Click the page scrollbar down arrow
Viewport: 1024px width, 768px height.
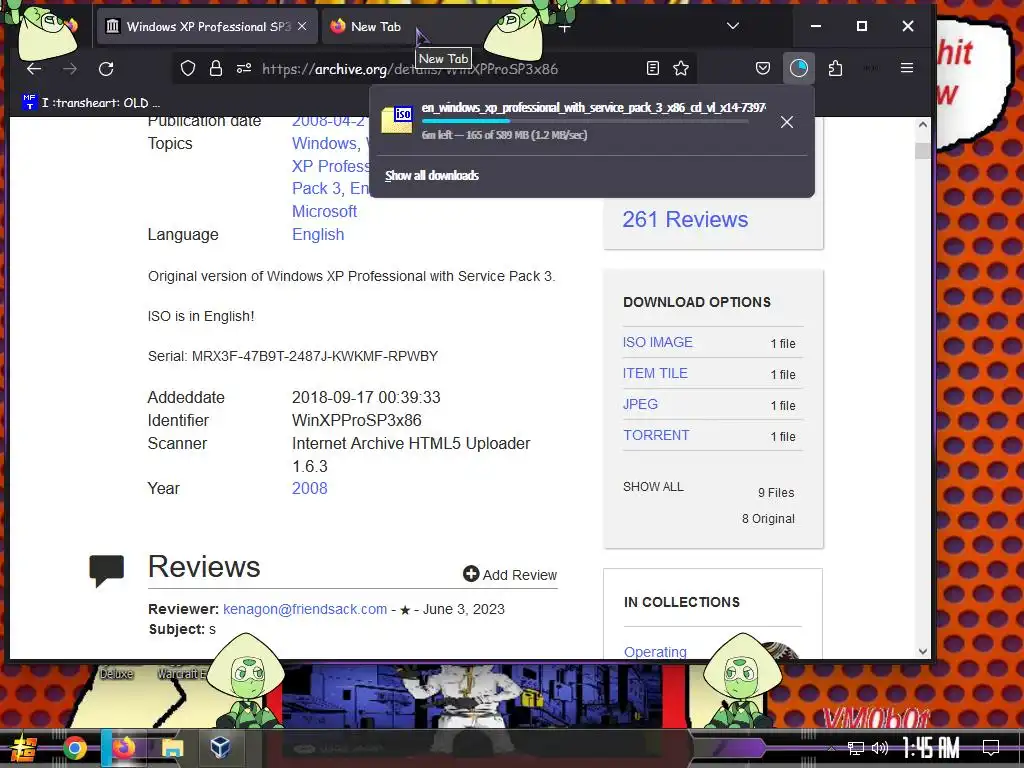click(923, 651)
